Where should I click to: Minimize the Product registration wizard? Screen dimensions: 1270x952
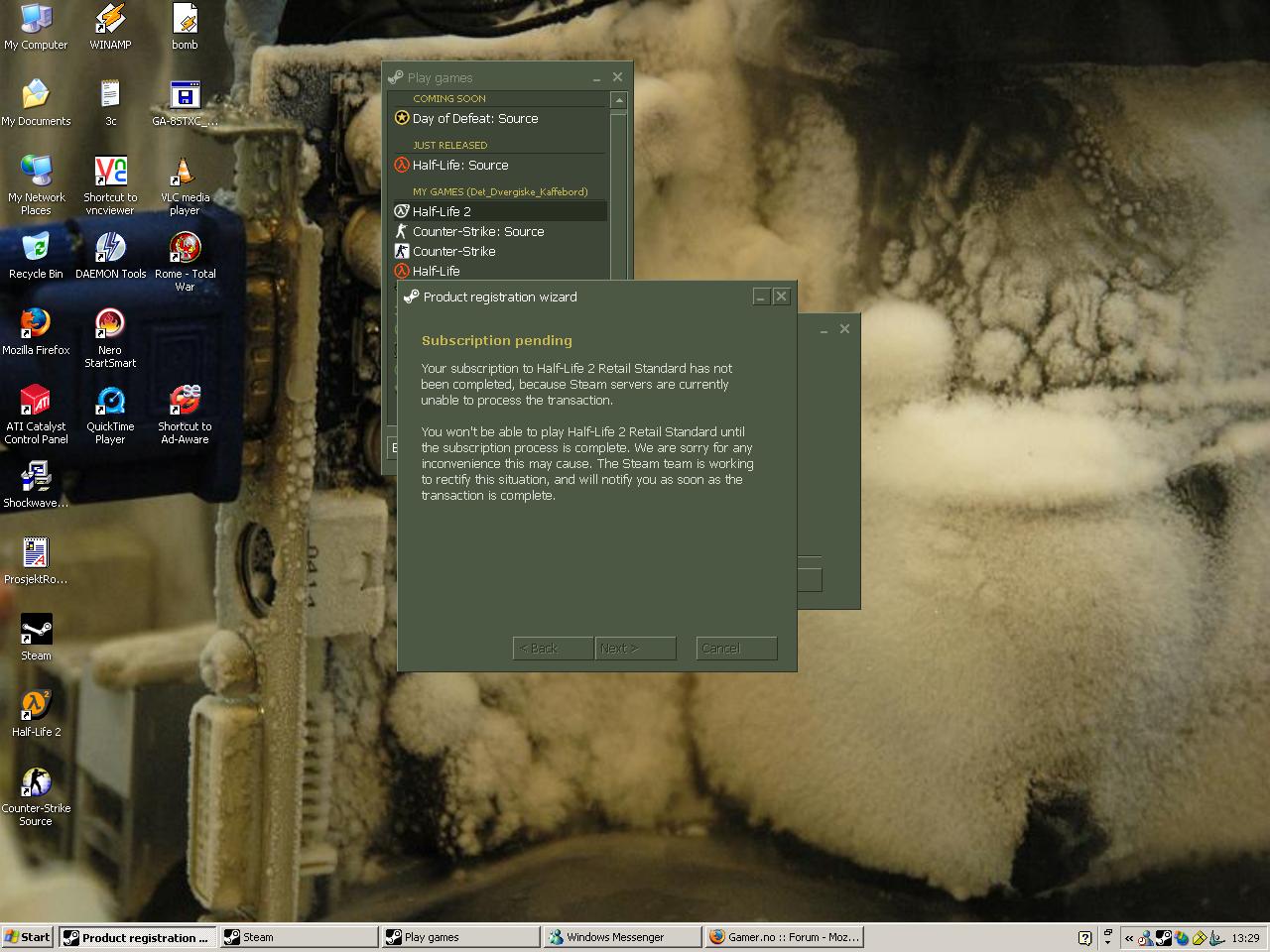coord(761,297)
